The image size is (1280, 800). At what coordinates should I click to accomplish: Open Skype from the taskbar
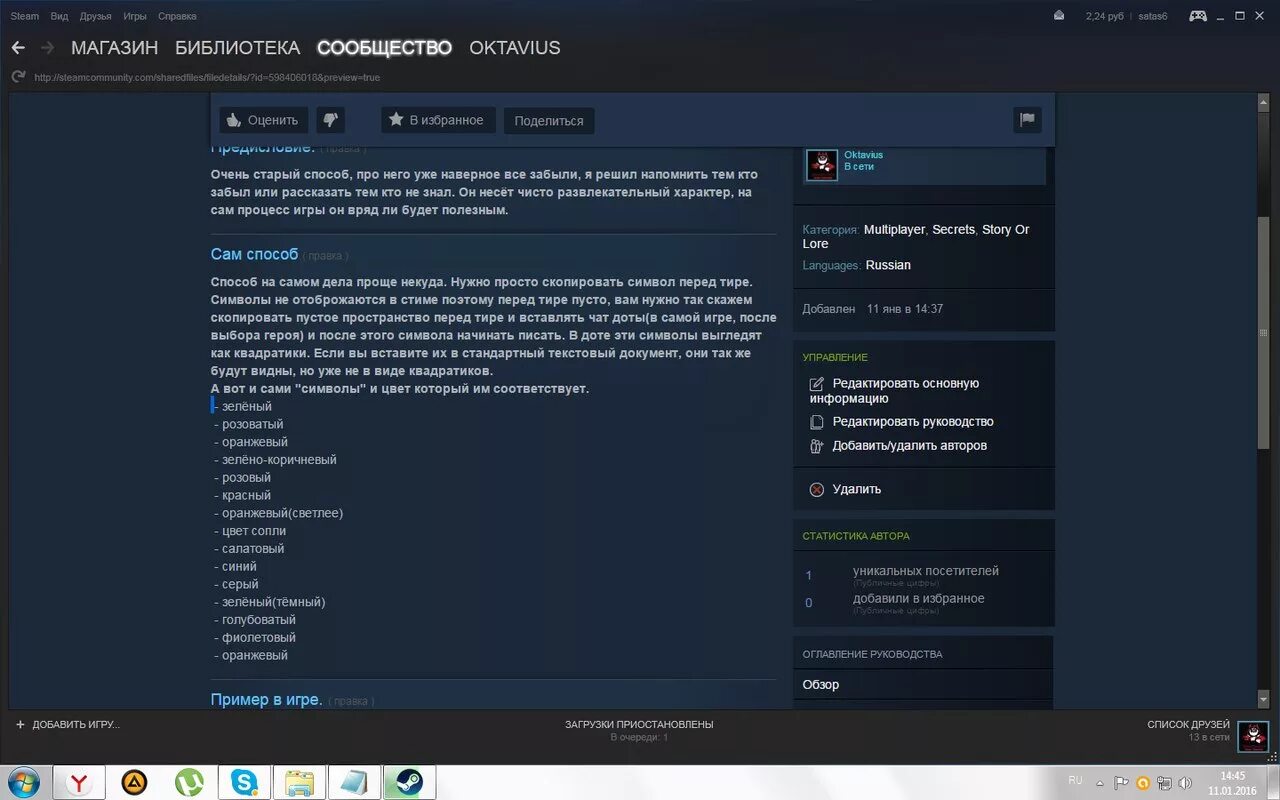click(x=244, y=782)
